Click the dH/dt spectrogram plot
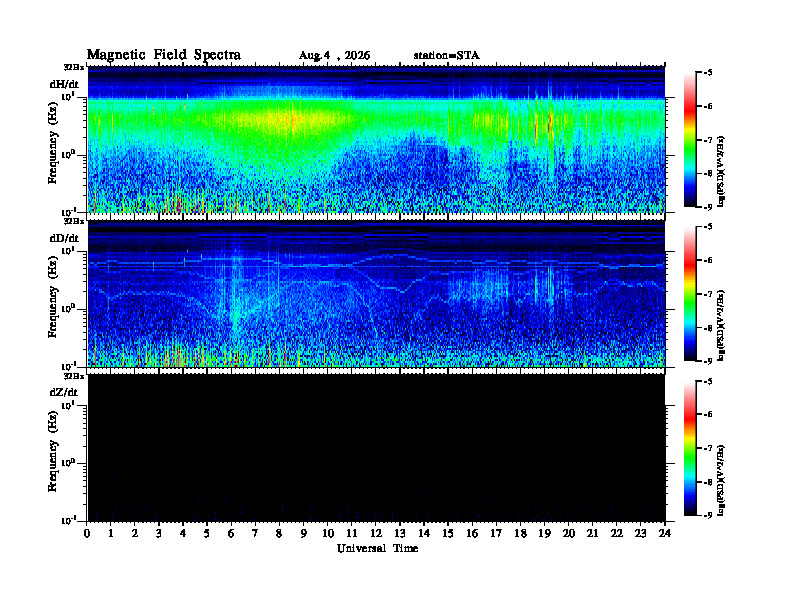The height and width of the screenshot is (612, 792). [x=376, y=139]
